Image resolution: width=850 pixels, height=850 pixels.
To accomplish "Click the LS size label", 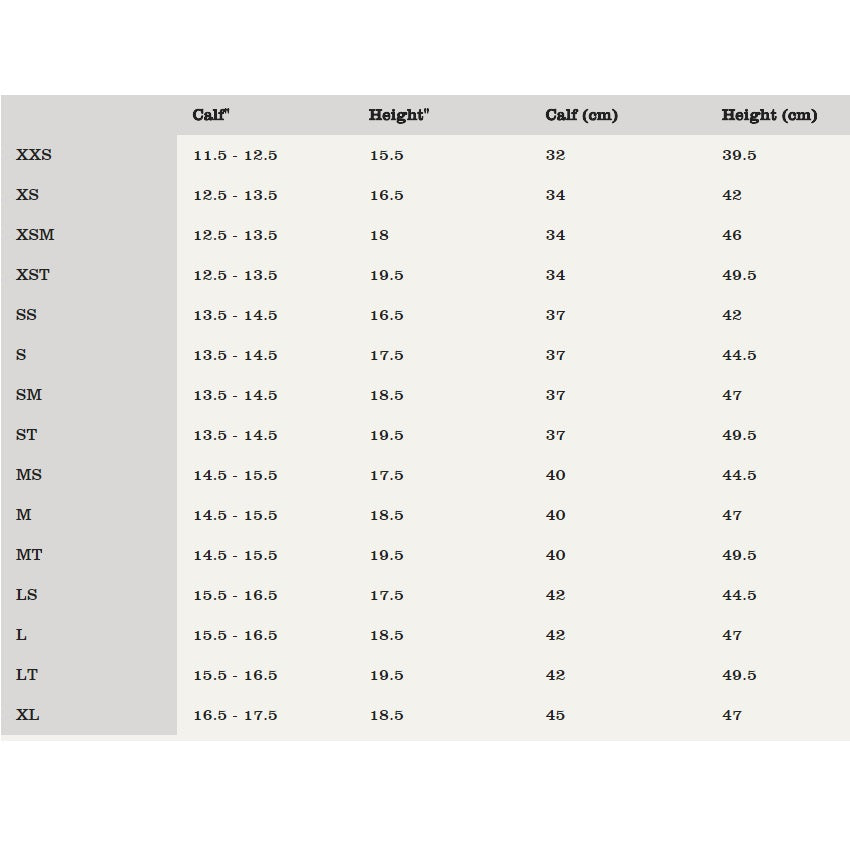I will 26,595.
